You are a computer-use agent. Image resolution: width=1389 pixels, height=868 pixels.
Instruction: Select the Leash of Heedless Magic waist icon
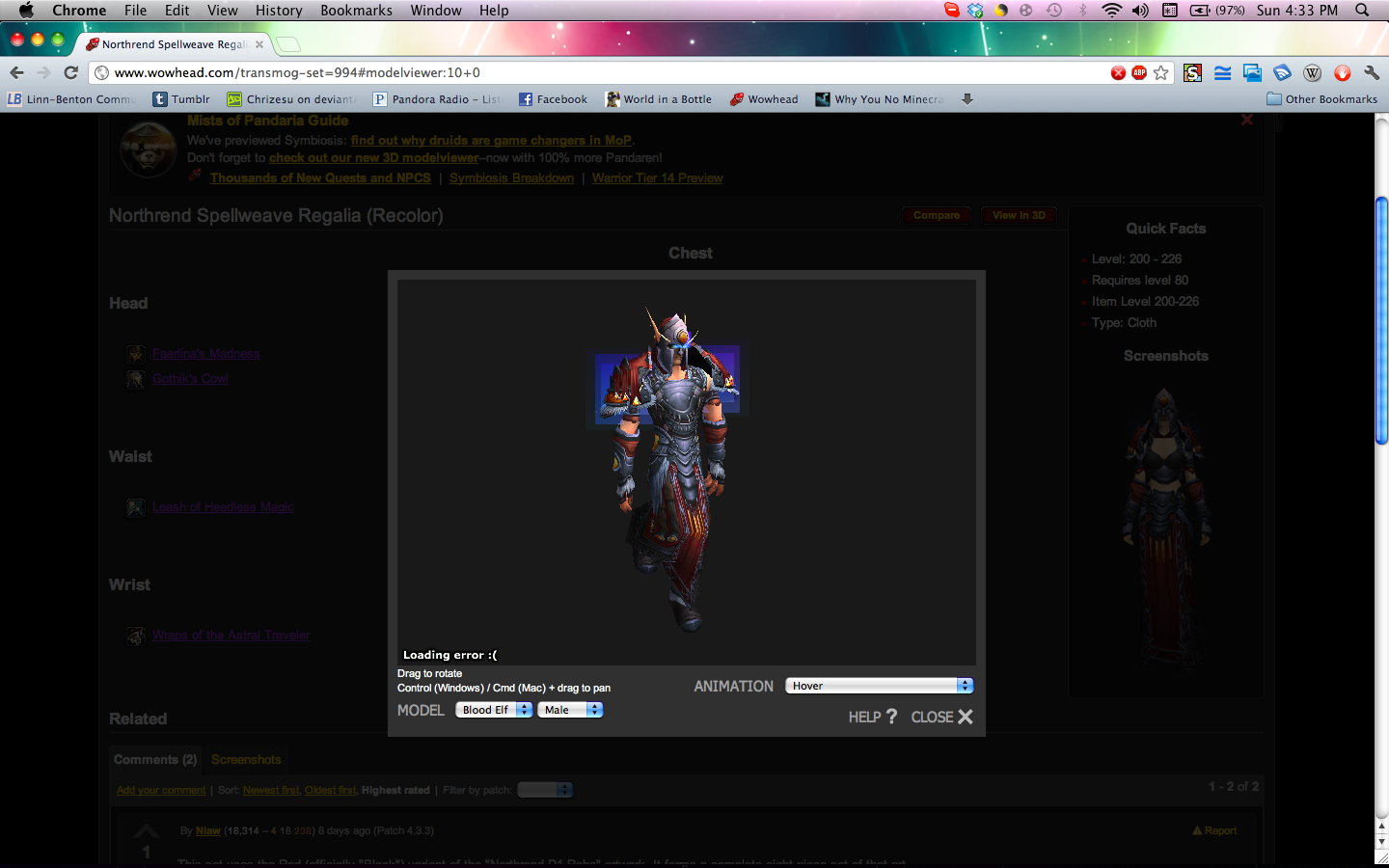[x=135, y=507]
